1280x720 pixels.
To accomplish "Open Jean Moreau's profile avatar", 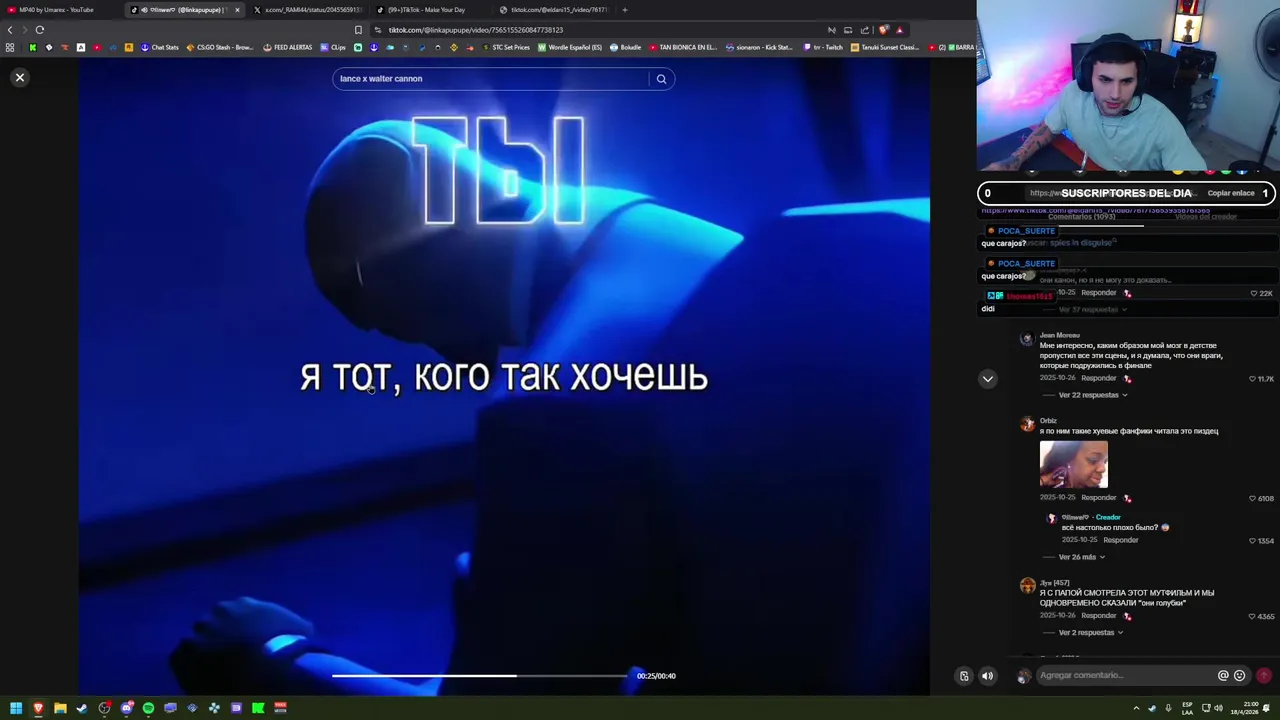I will click(x=1027, y=339).
